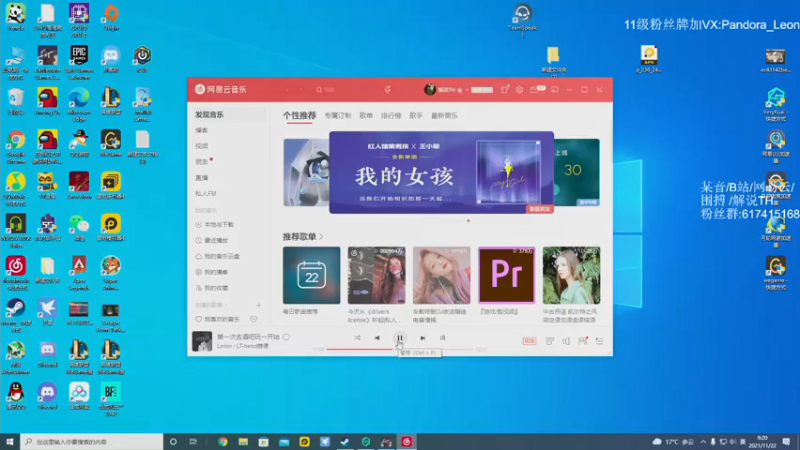Viewport: 800px width, 450px height.
Task: Navigate forward with the right arrow
Action: coord(301,89)
